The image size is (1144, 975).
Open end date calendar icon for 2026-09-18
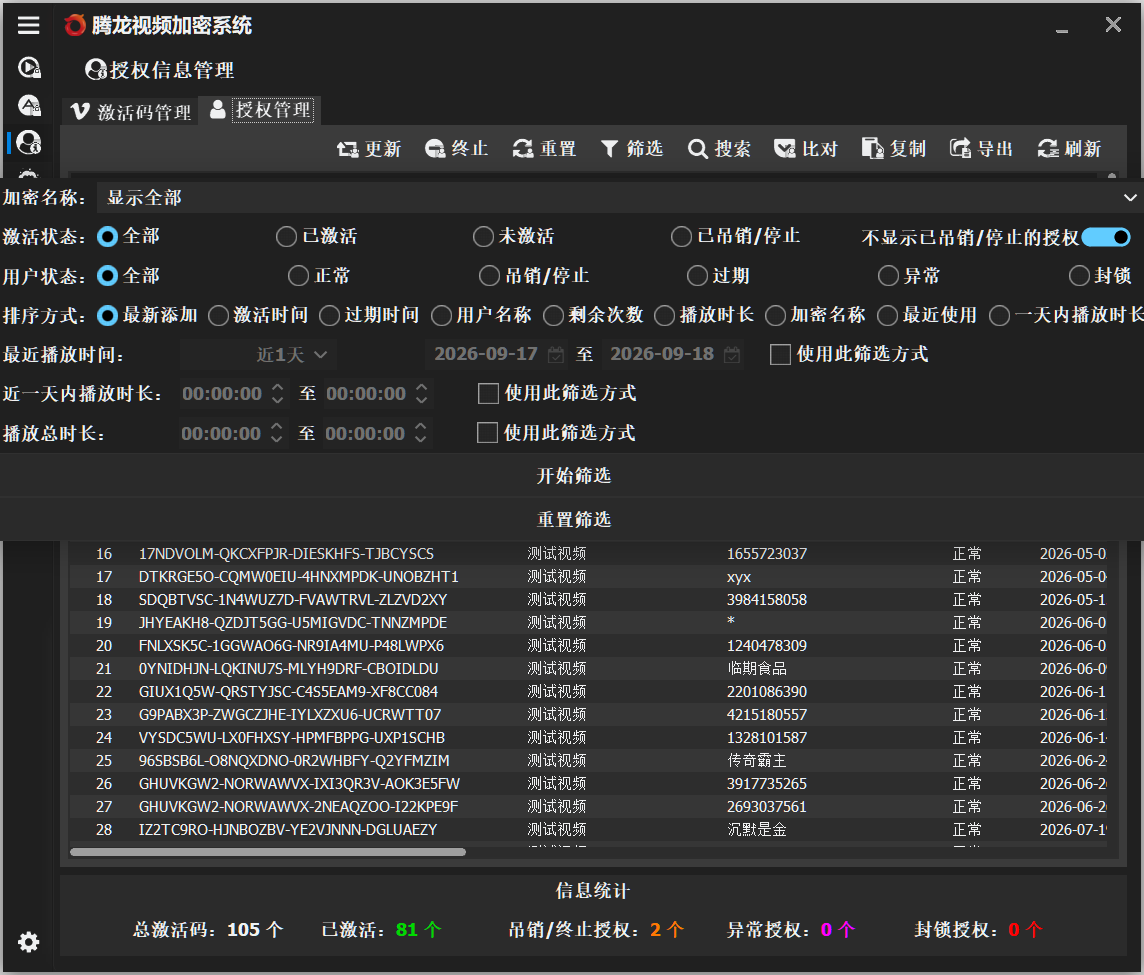(x=732, y=355)
